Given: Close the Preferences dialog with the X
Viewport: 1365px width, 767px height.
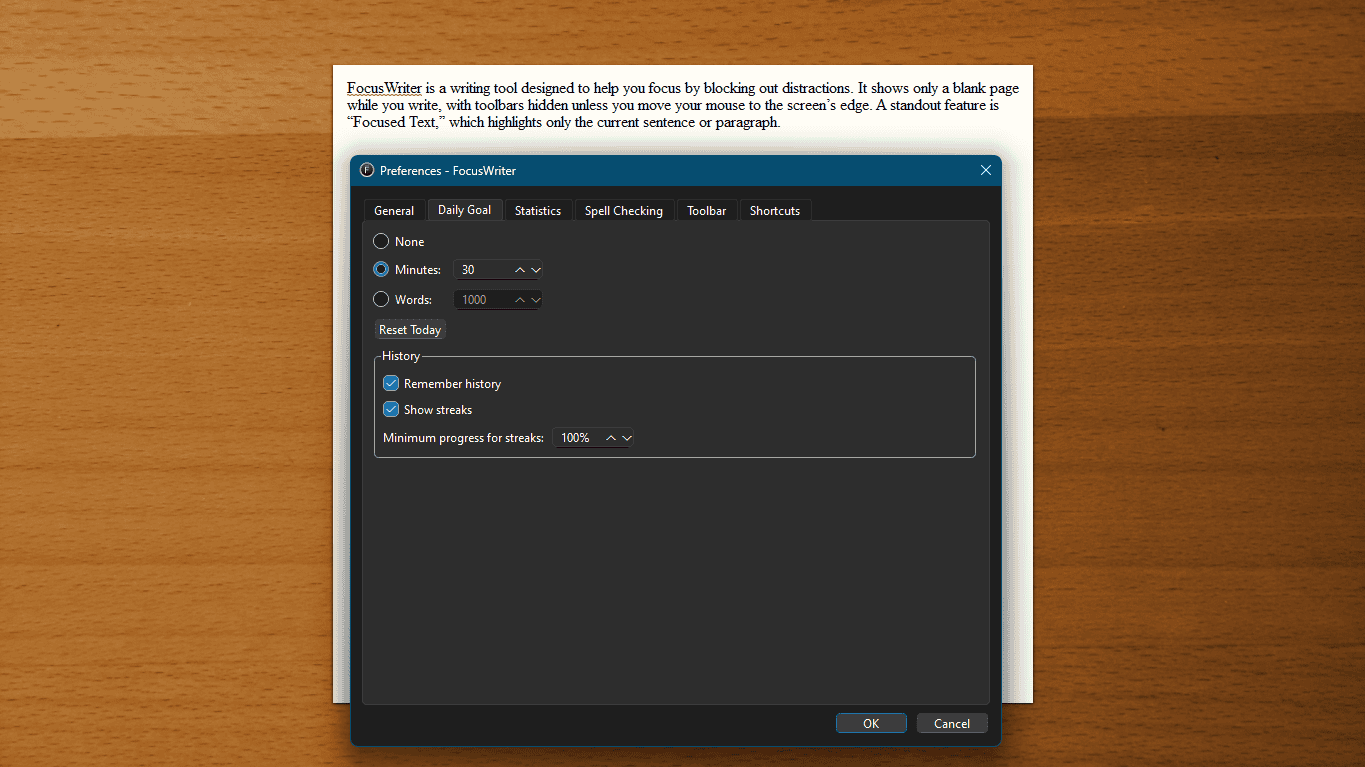Looking at the screenshot, I should coord(985,170).
